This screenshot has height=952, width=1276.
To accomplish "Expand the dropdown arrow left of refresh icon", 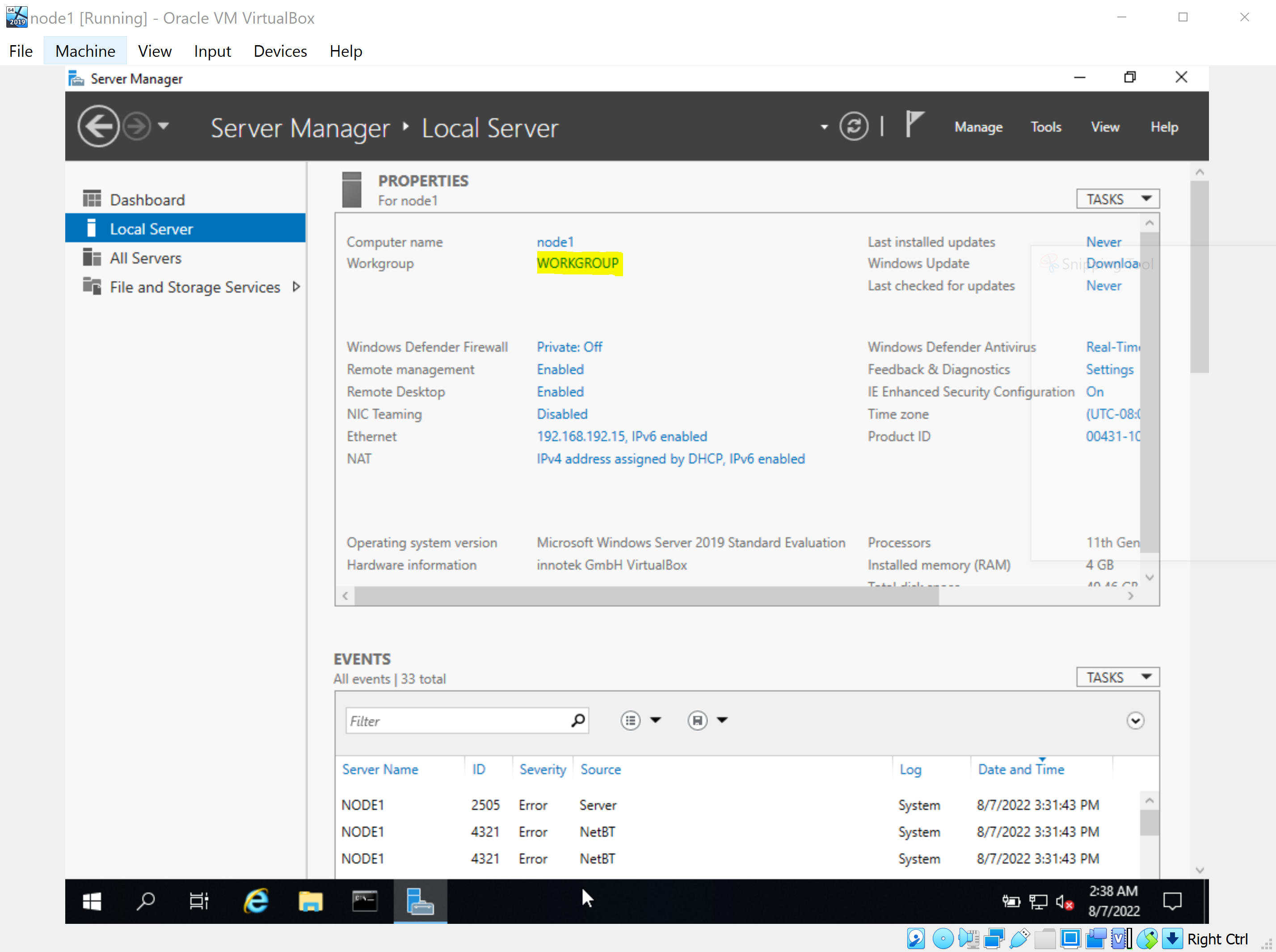I will click(824, 127).
